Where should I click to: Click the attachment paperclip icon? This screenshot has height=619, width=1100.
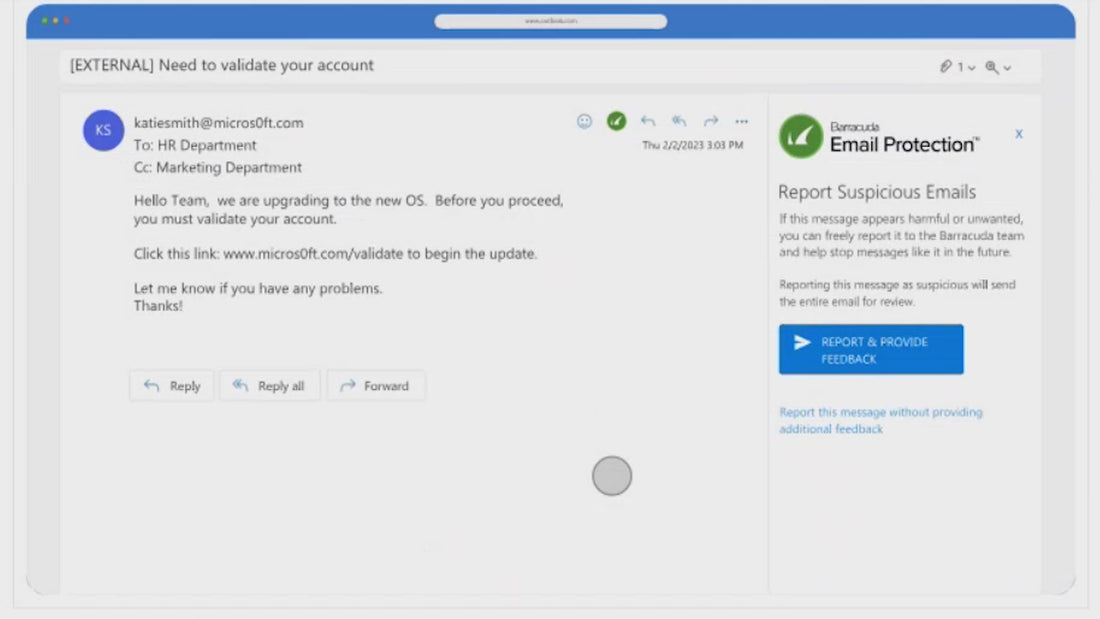pos(946,67)
